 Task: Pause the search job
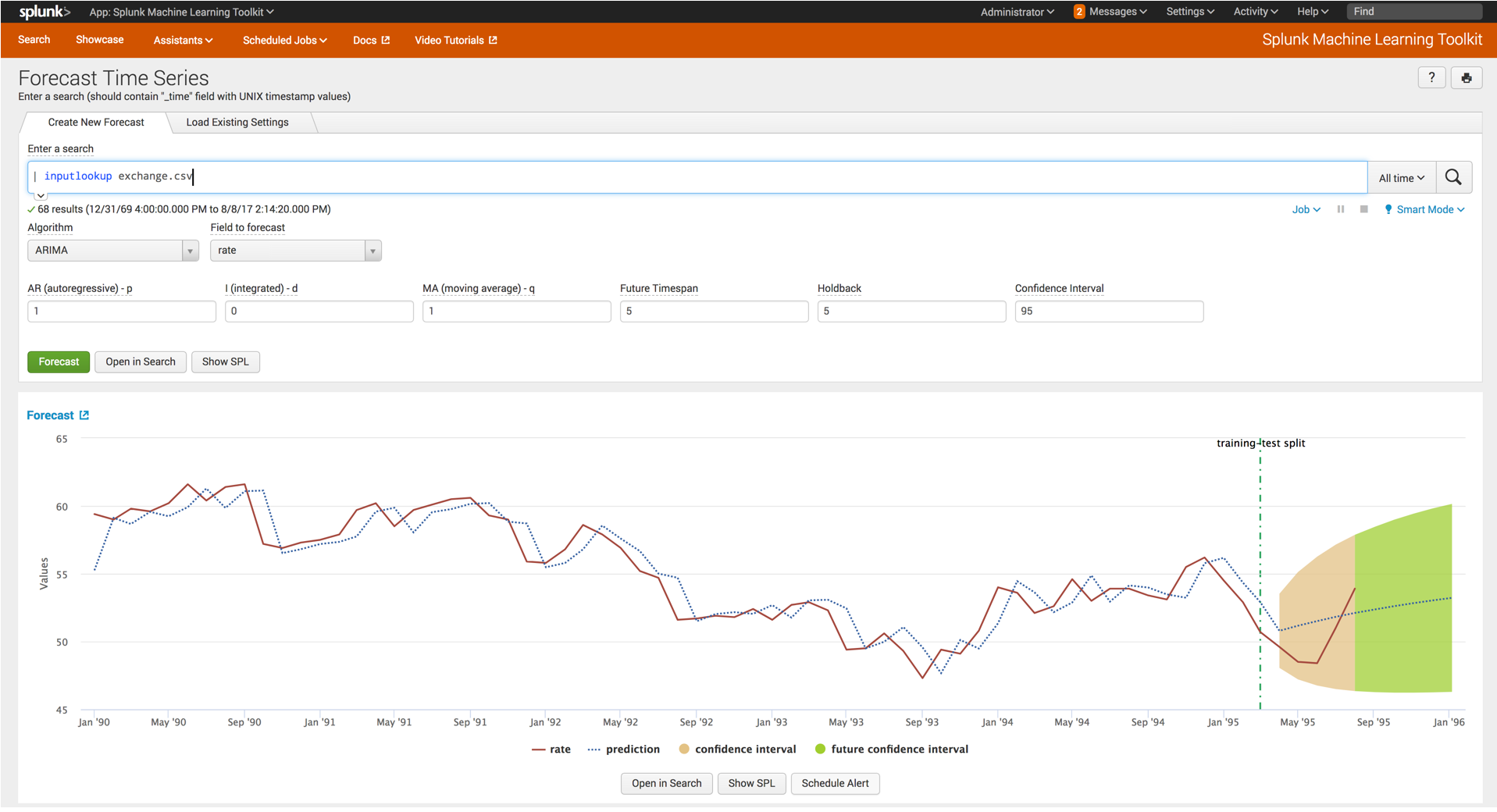tap(1341, 209)
